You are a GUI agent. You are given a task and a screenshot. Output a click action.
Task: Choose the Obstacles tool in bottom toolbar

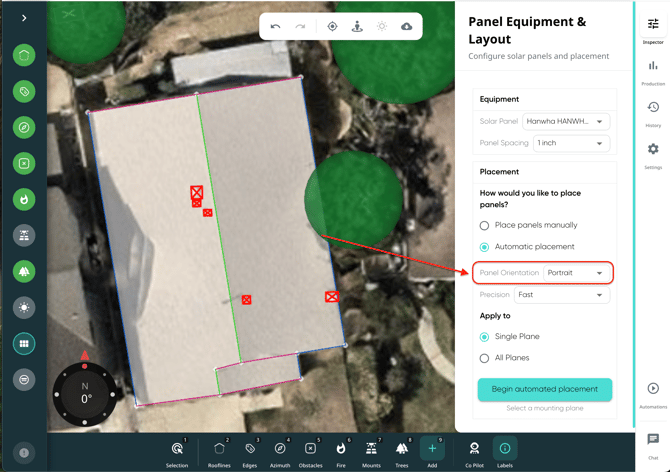click(x=310, y=451)
